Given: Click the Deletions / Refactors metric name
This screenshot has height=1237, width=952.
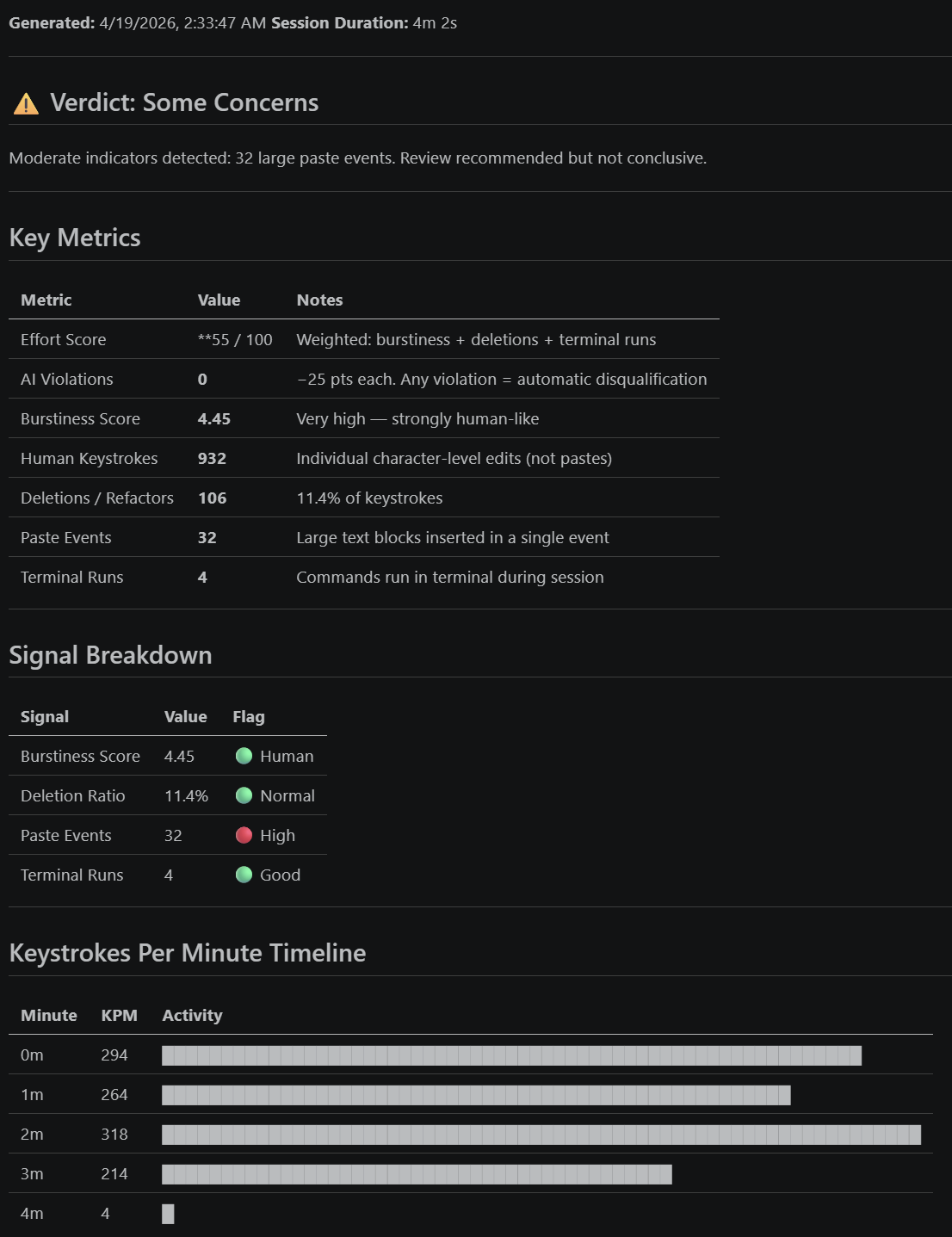Looking at the screenshot, I should 97,498.
